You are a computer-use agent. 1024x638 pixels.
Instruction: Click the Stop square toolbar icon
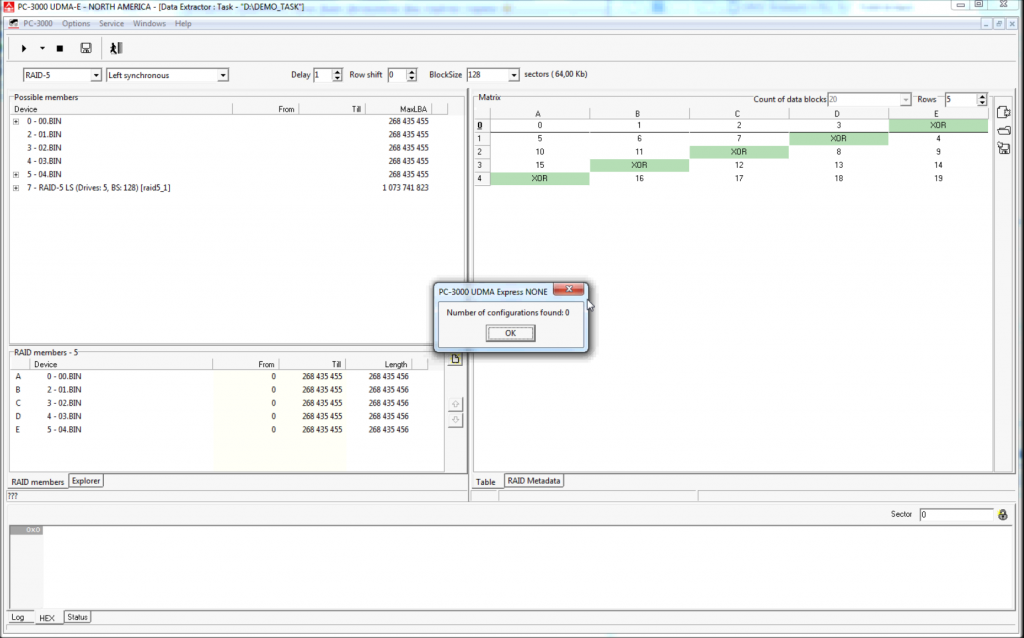[60, 48]
